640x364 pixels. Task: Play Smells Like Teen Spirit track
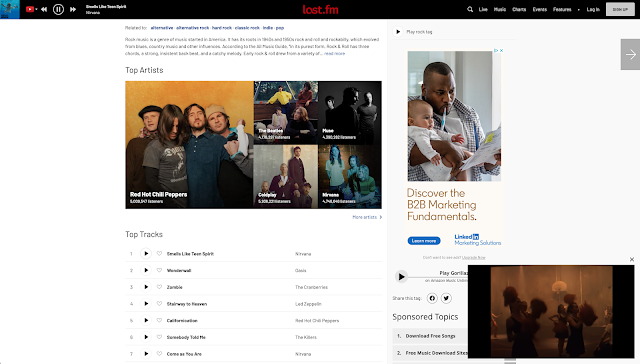tap(146, 253)
